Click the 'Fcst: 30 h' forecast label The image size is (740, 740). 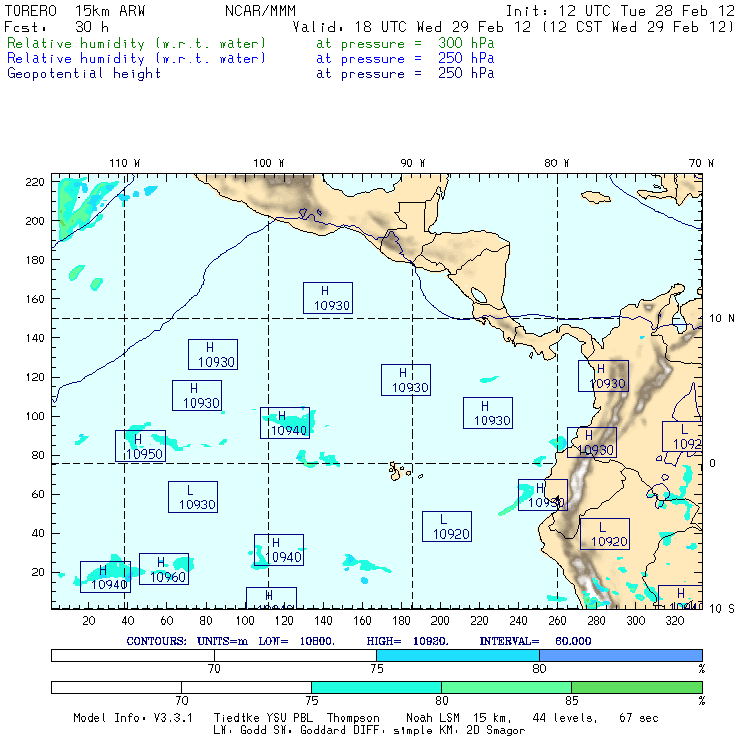click(57, 27)
